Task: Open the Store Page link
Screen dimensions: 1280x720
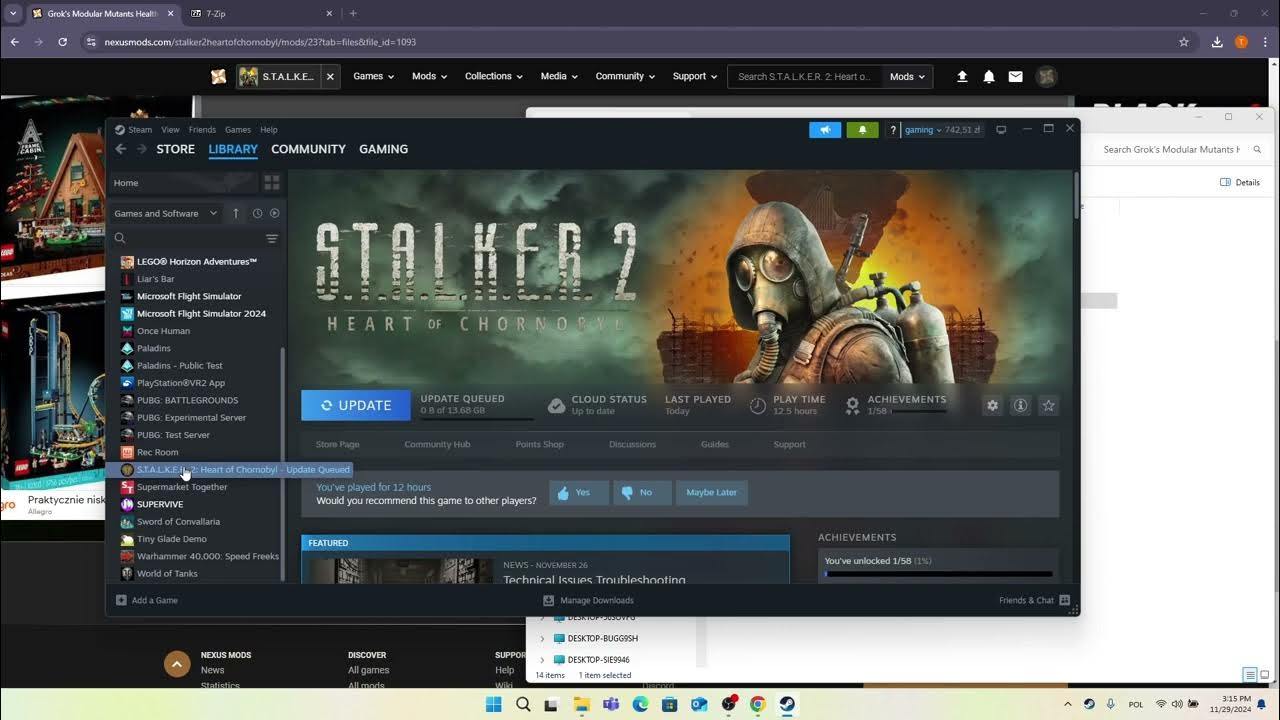Action: pos(337,444)
